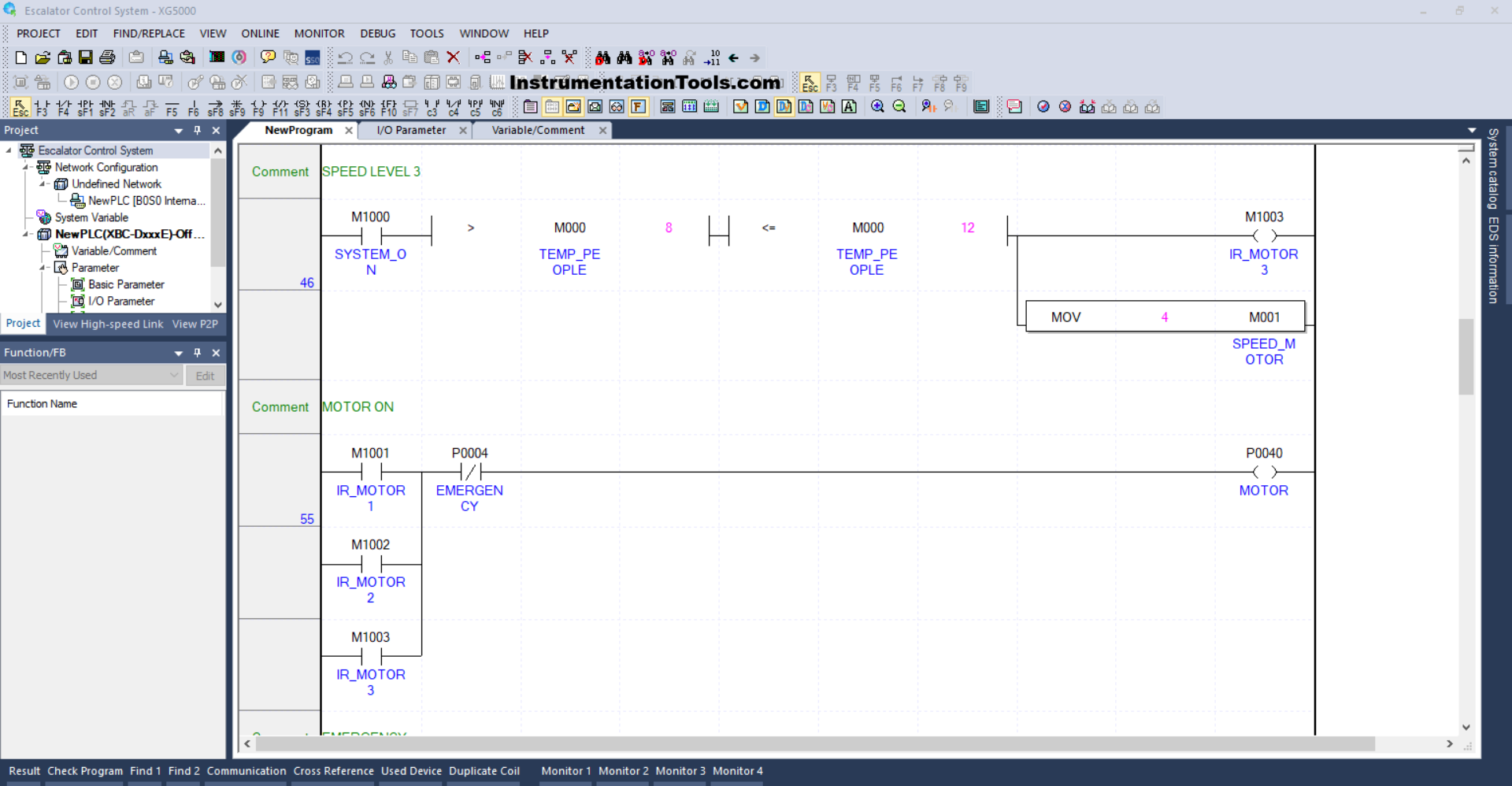The width and height of the screenshot is (1512, 786).
Task: Insert an output coil (F9)
Action: [258, 107]
